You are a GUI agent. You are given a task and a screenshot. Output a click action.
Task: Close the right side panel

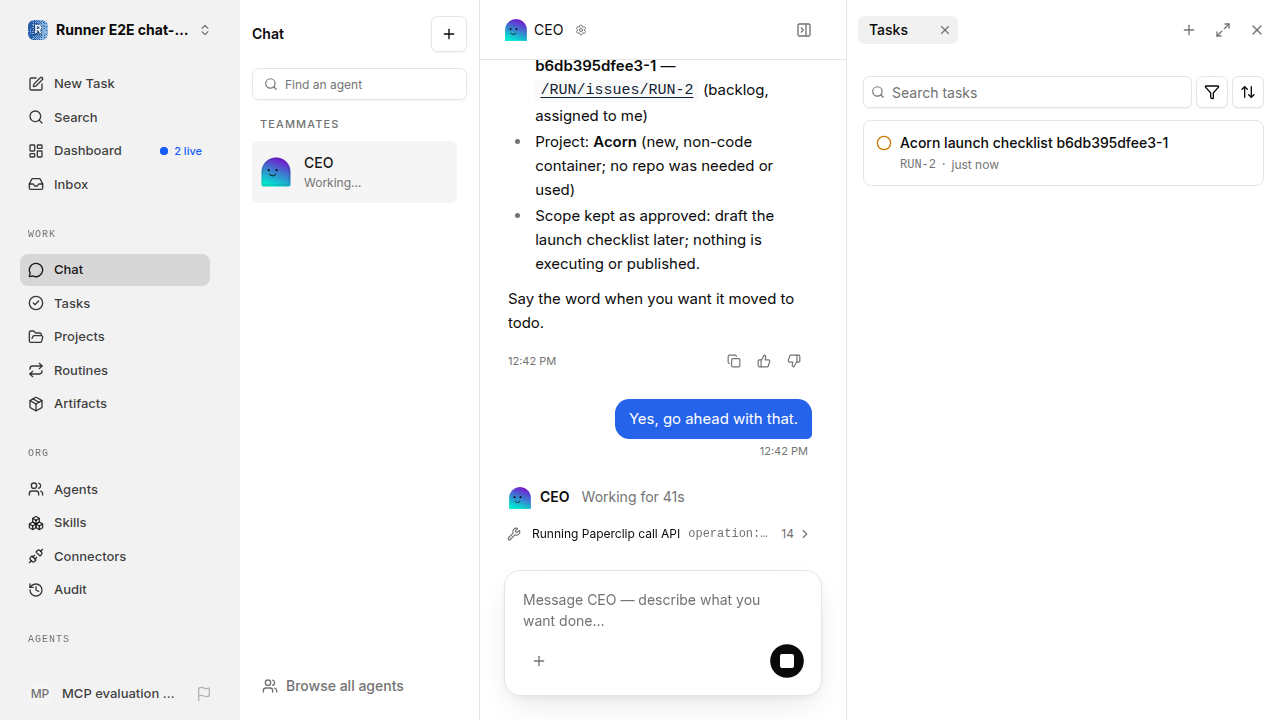(1257, 30)
